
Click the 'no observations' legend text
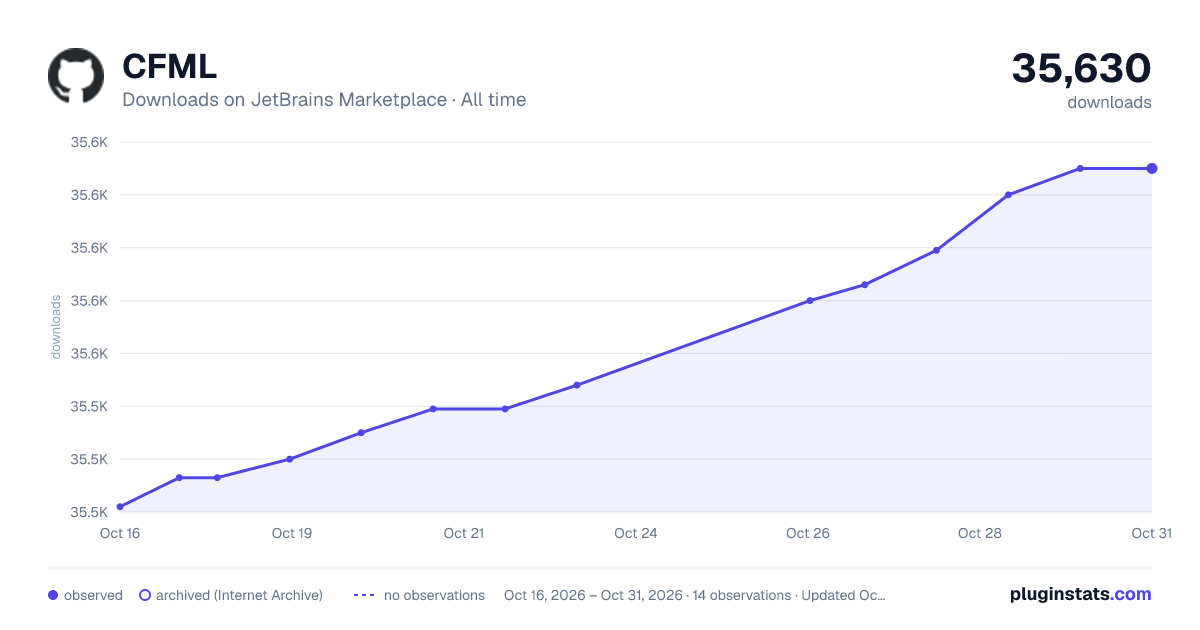[434, 595]
